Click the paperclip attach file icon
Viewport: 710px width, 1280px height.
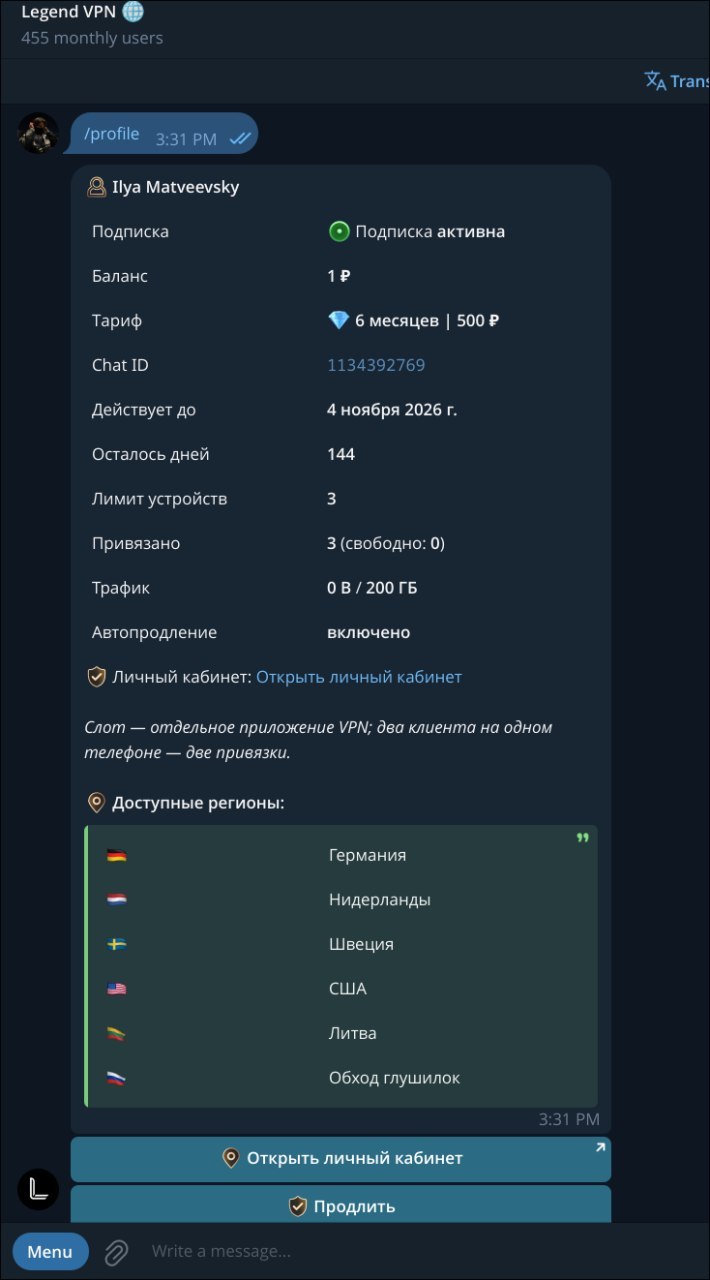coord(116,1251)
